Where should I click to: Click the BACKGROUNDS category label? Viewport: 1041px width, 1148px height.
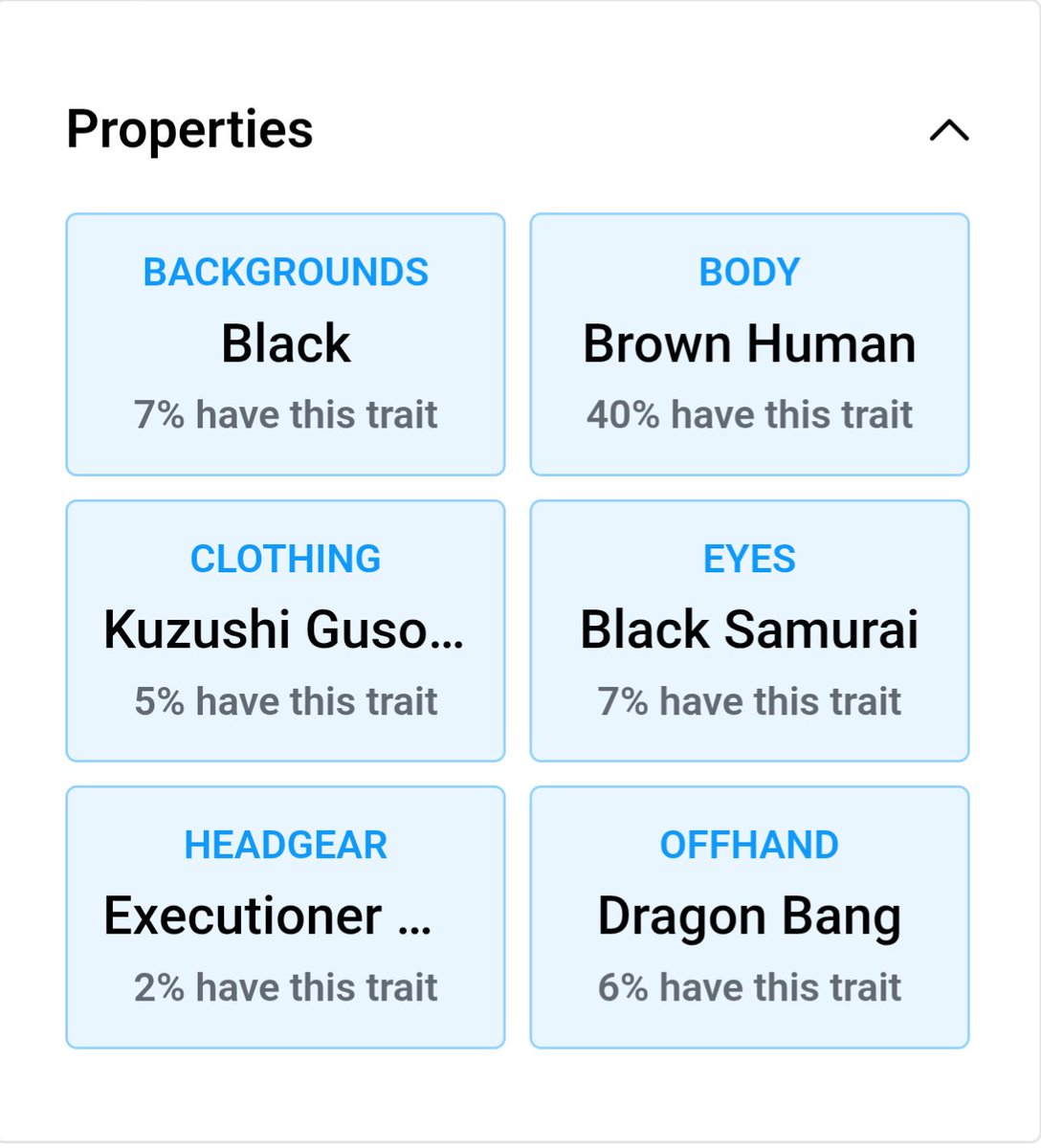coord(285,273)
